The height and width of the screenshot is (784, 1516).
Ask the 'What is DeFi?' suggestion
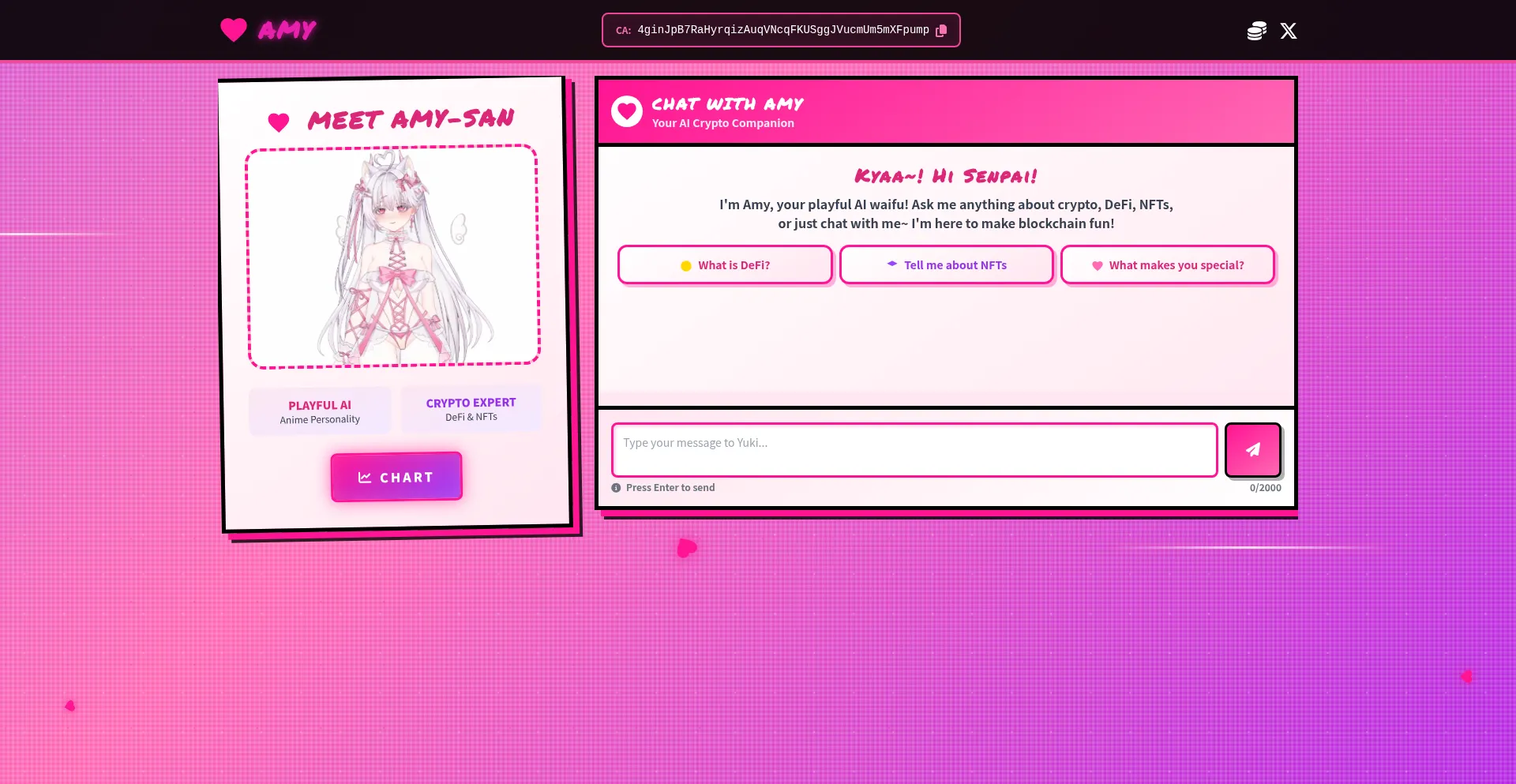725,265
